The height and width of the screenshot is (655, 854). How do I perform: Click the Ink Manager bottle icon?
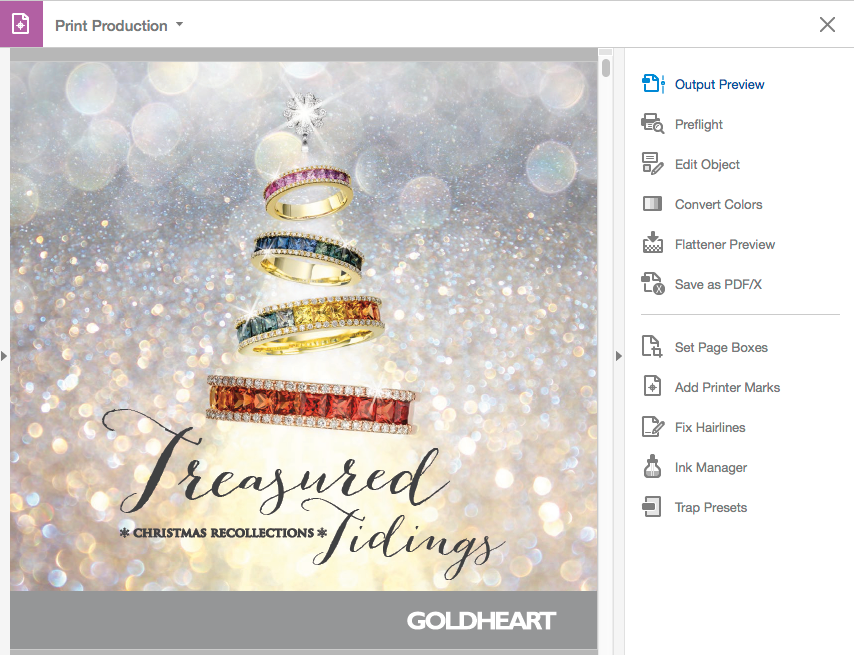(x=652, y=467)
